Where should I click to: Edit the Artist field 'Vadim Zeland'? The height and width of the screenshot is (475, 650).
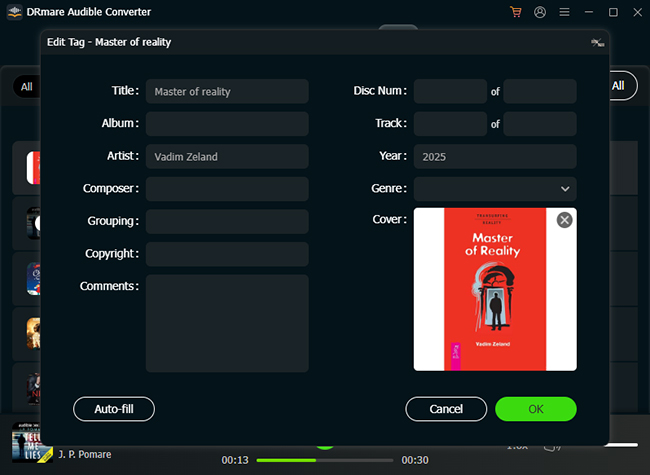227,156
